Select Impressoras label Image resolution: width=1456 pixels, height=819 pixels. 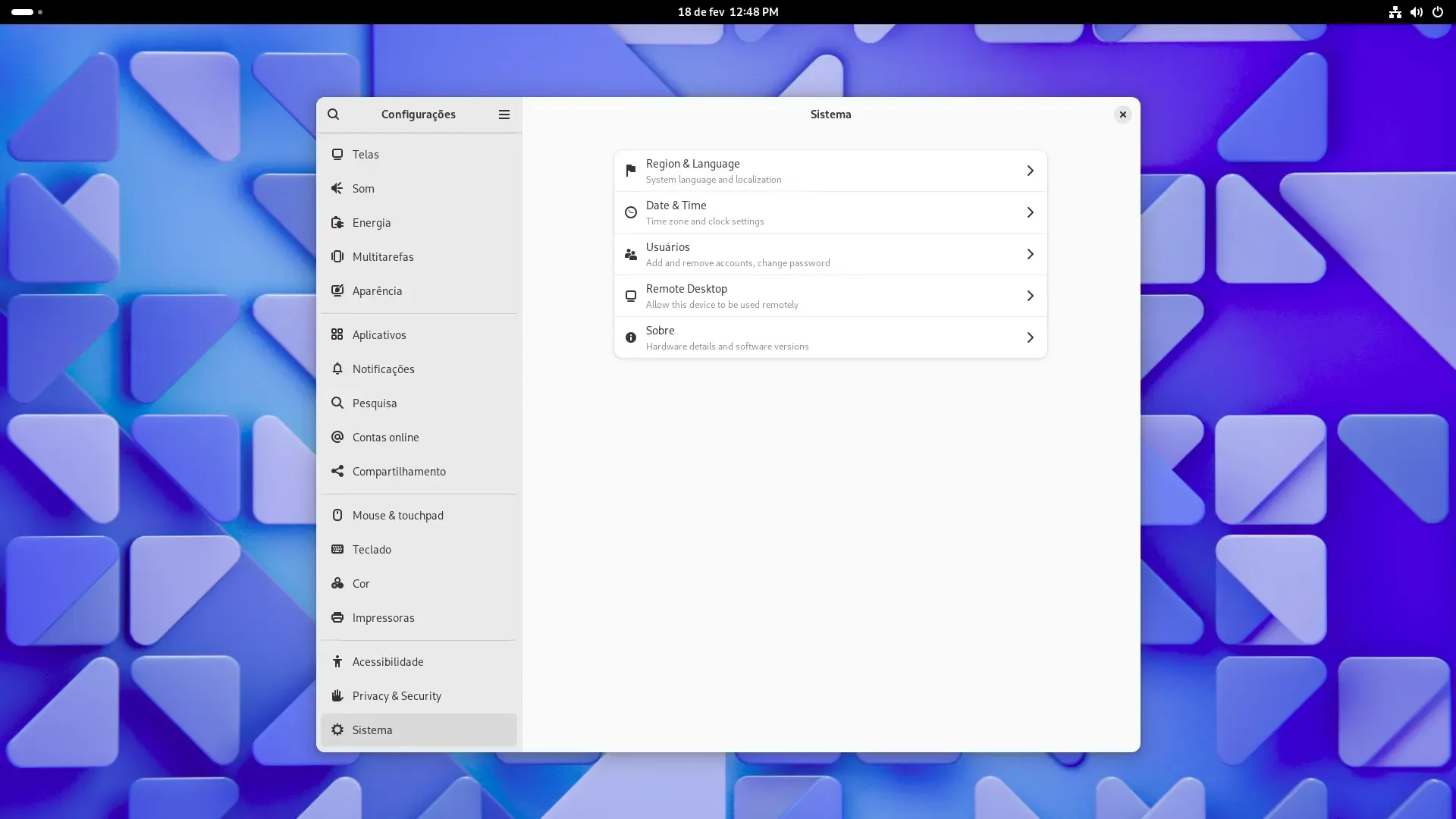pos(383,618)
